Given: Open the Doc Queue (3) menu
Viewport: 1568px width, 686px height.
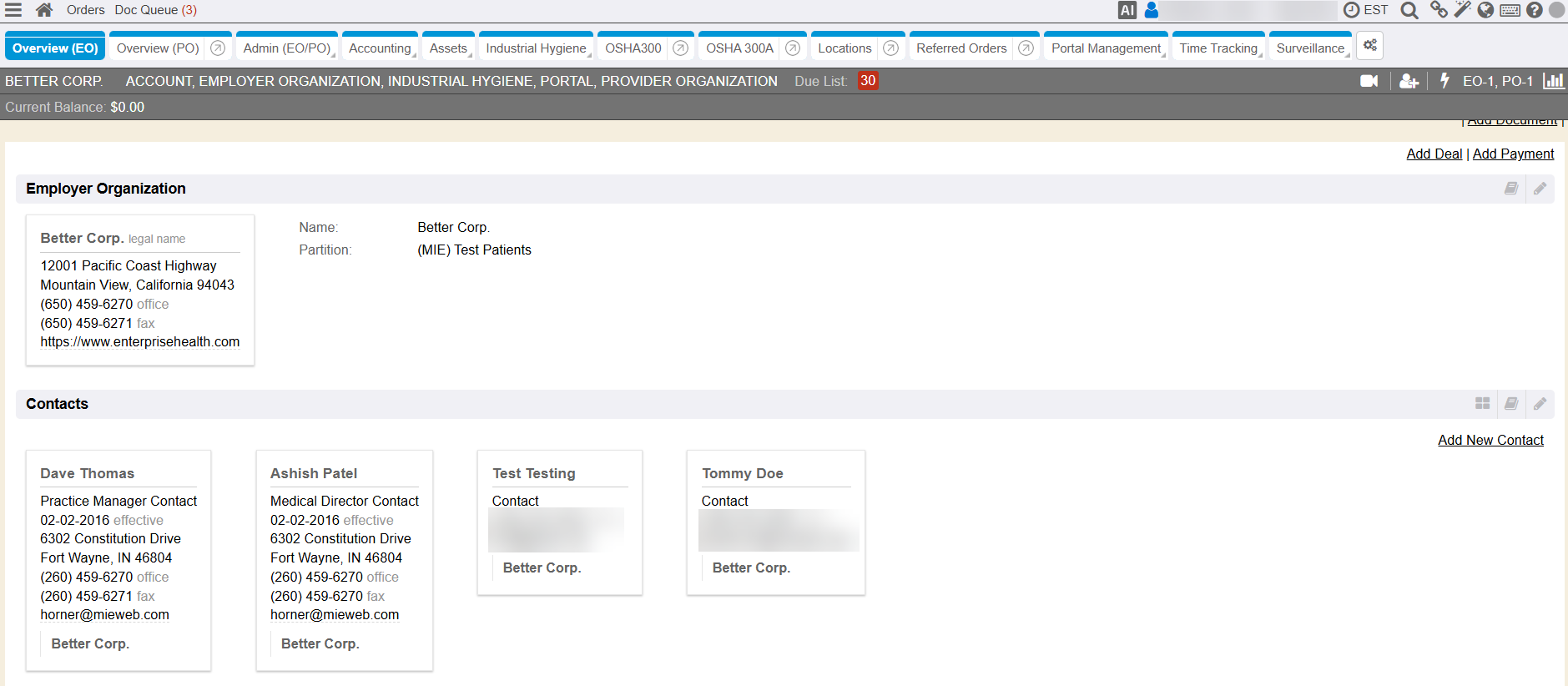Looking at the screenshot, I should click(155, 10).
